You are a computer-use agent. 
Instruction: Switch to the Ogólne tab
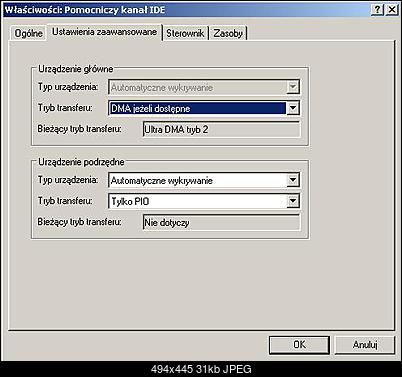[28, 33]
